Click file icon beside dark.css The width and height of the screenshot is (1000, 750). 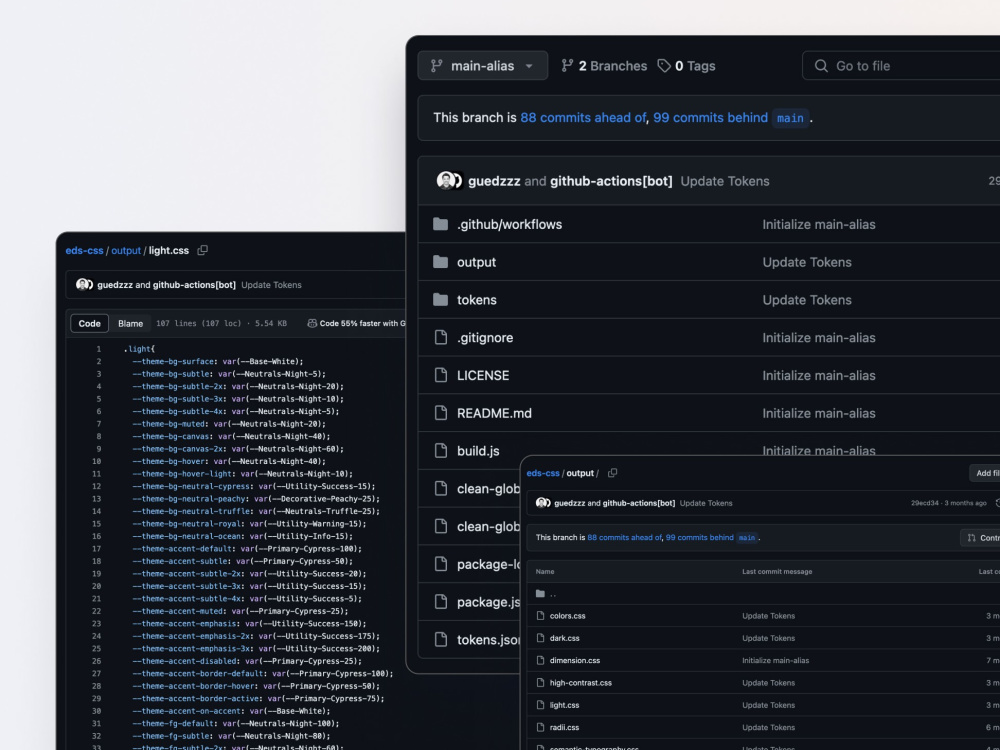coord(540,638)
